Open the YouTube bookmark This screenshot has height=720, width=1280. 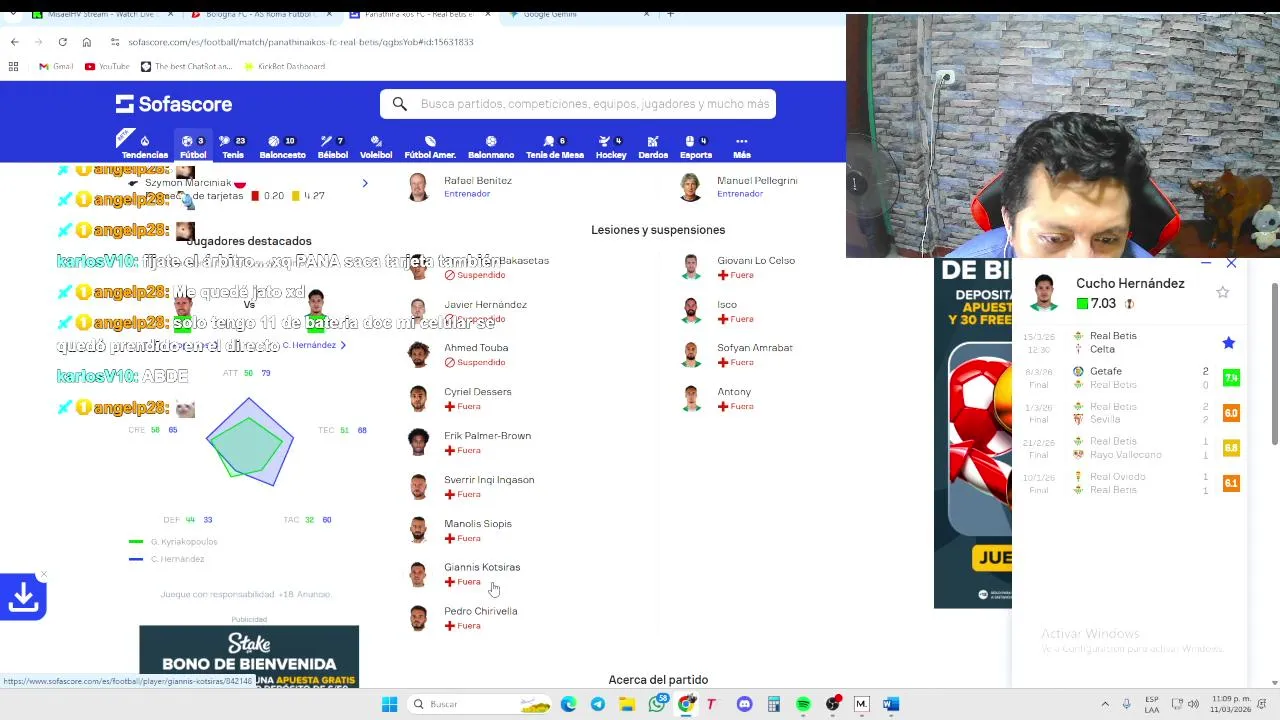[x=108, y=66]
